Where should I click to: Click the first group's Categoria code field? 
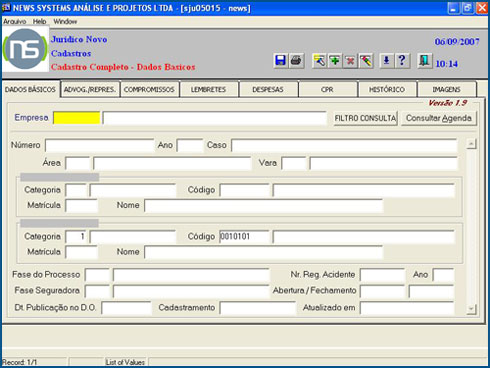pyautogui.click(x=76, y=190)
